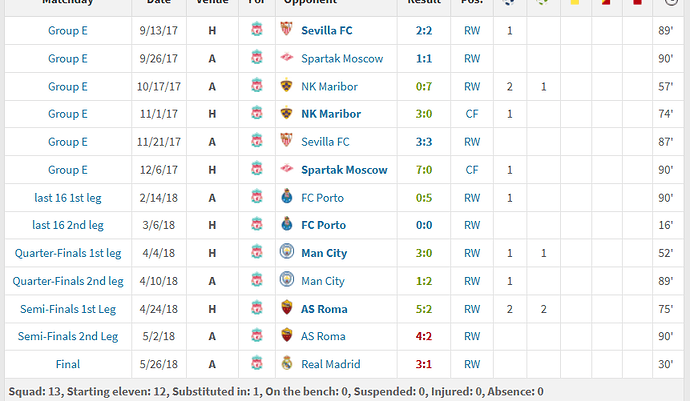Click Spartak Moscow crest in 9/26/17 row
Image resolution: width=690 pixels, height=401 pixels.
coord(286,58)
